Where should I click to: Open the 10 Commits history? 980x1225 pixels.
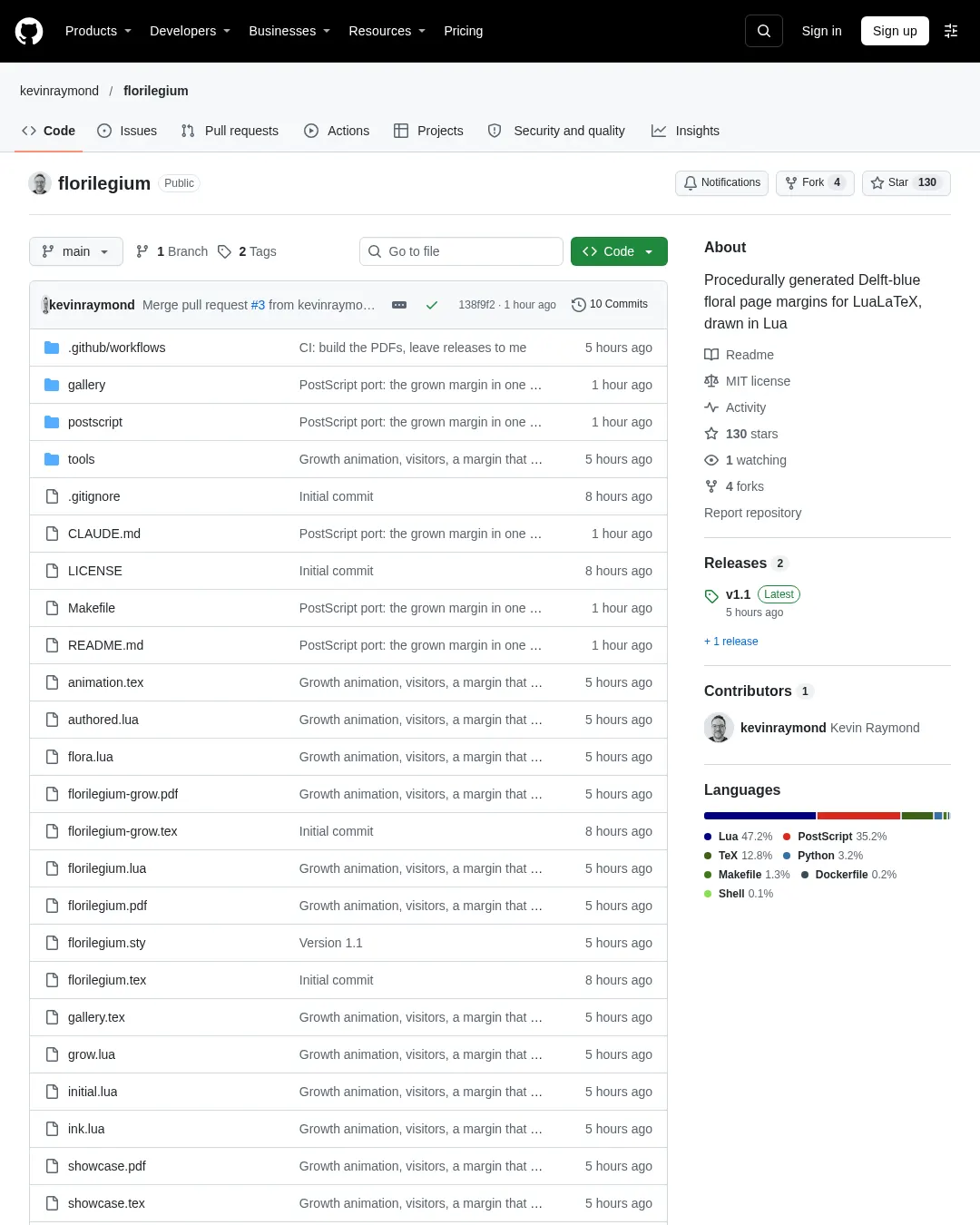pos(610,304)
